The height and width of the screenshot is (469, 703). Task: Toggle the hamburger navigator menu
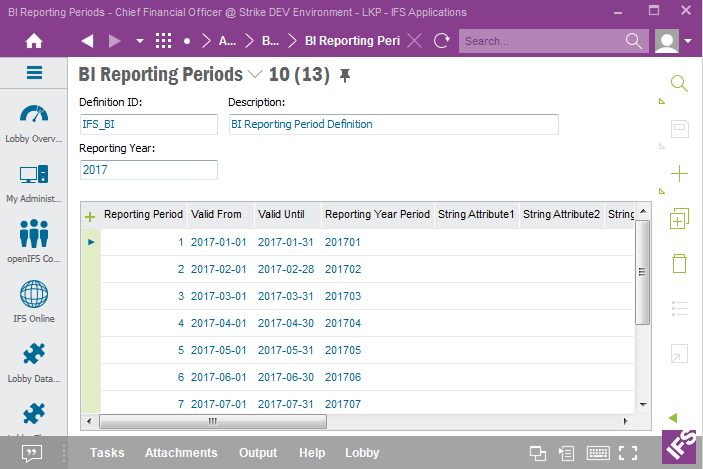pos(34,73)
